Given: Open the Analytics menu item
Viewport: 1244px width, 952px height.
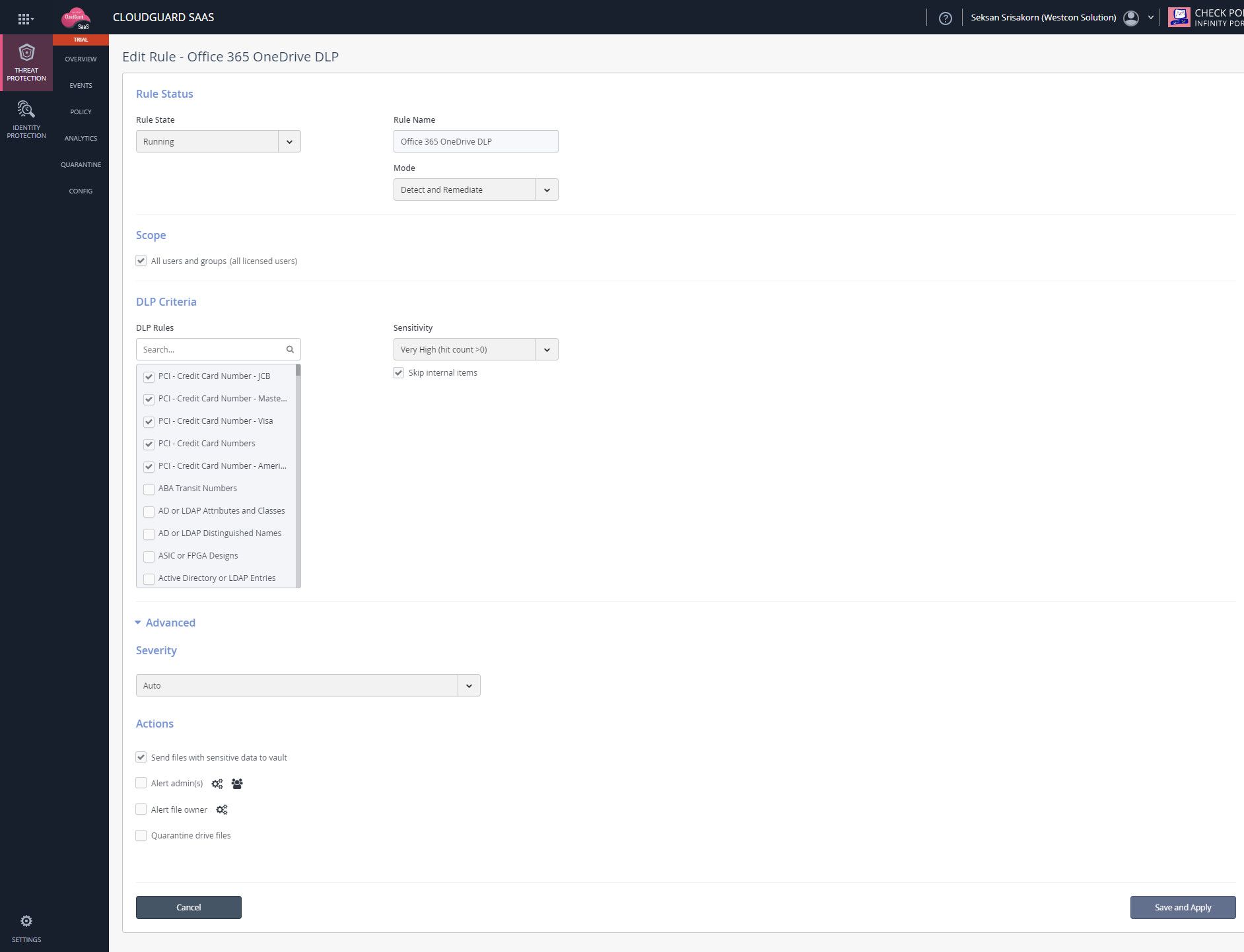Looking at the screenshot, I should click(81, 138).
